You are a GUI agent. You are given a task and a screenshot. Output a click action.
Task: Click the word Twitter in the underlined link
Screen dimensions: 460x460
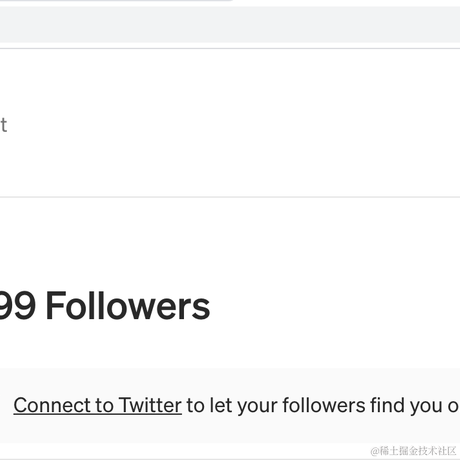tap(150, 405)
